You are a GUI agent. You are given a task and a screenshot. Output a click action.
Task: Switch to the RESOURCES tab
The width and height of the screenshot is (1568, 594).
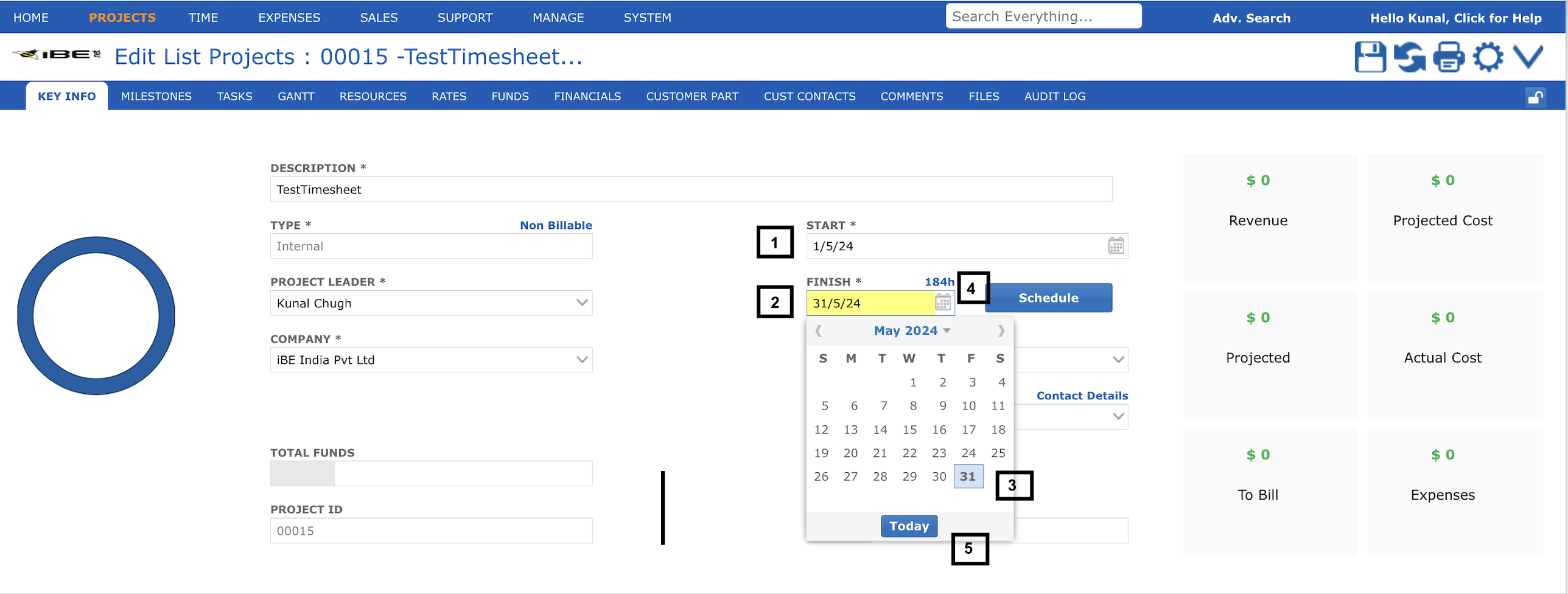pos(373,96)
